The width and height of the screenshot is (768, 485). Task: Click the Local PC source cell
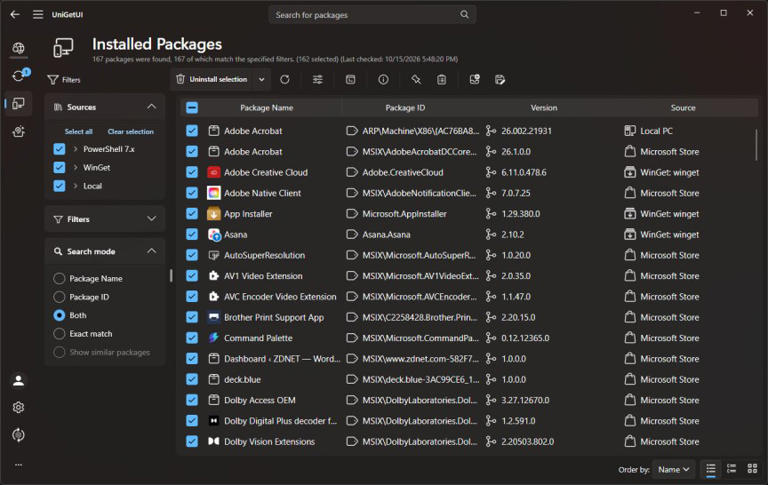(x=656, y=131)
